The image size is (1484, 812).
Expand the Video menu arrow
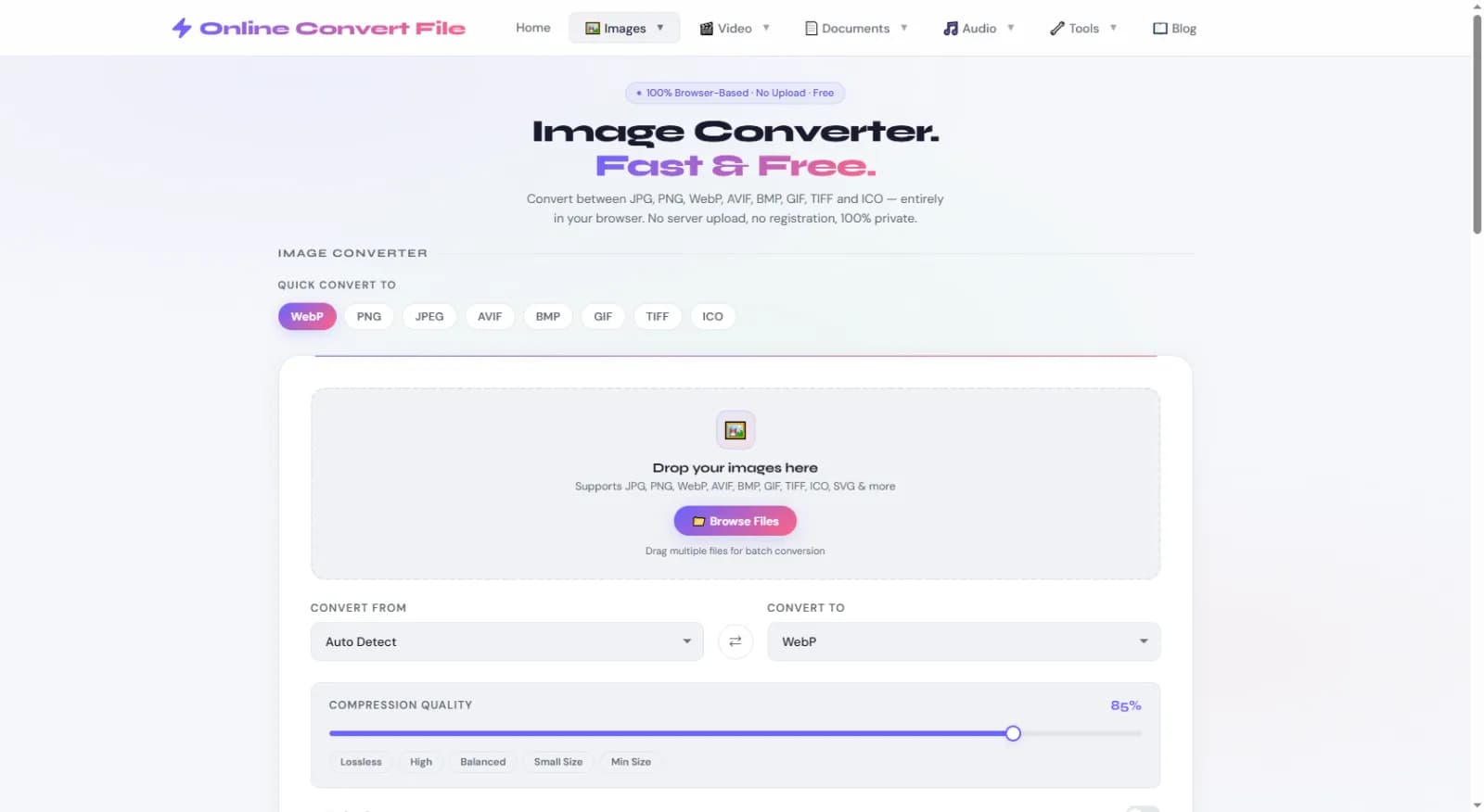coord(766,28)
